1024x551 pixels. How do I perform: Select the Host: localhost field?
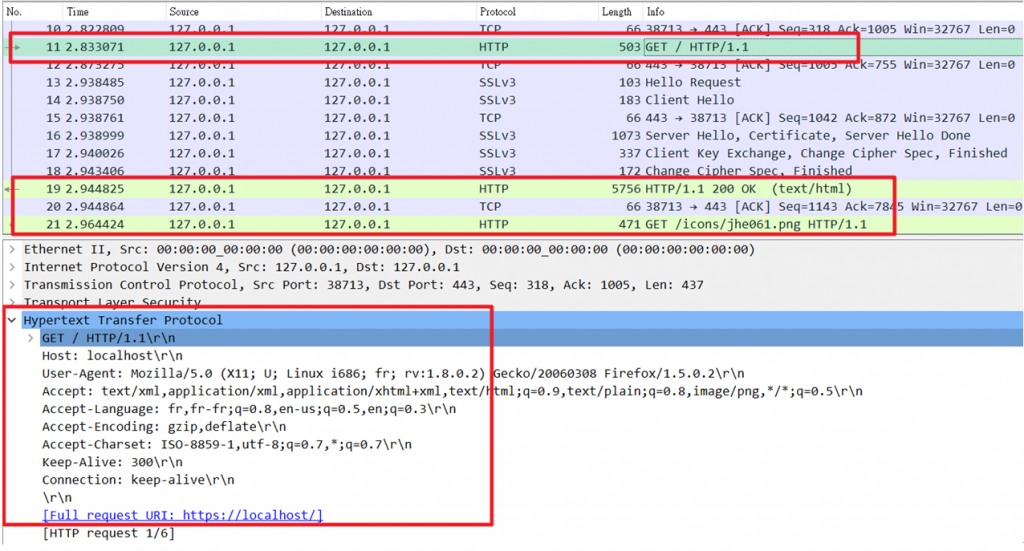pyautogui.click(x=112, y=356)
